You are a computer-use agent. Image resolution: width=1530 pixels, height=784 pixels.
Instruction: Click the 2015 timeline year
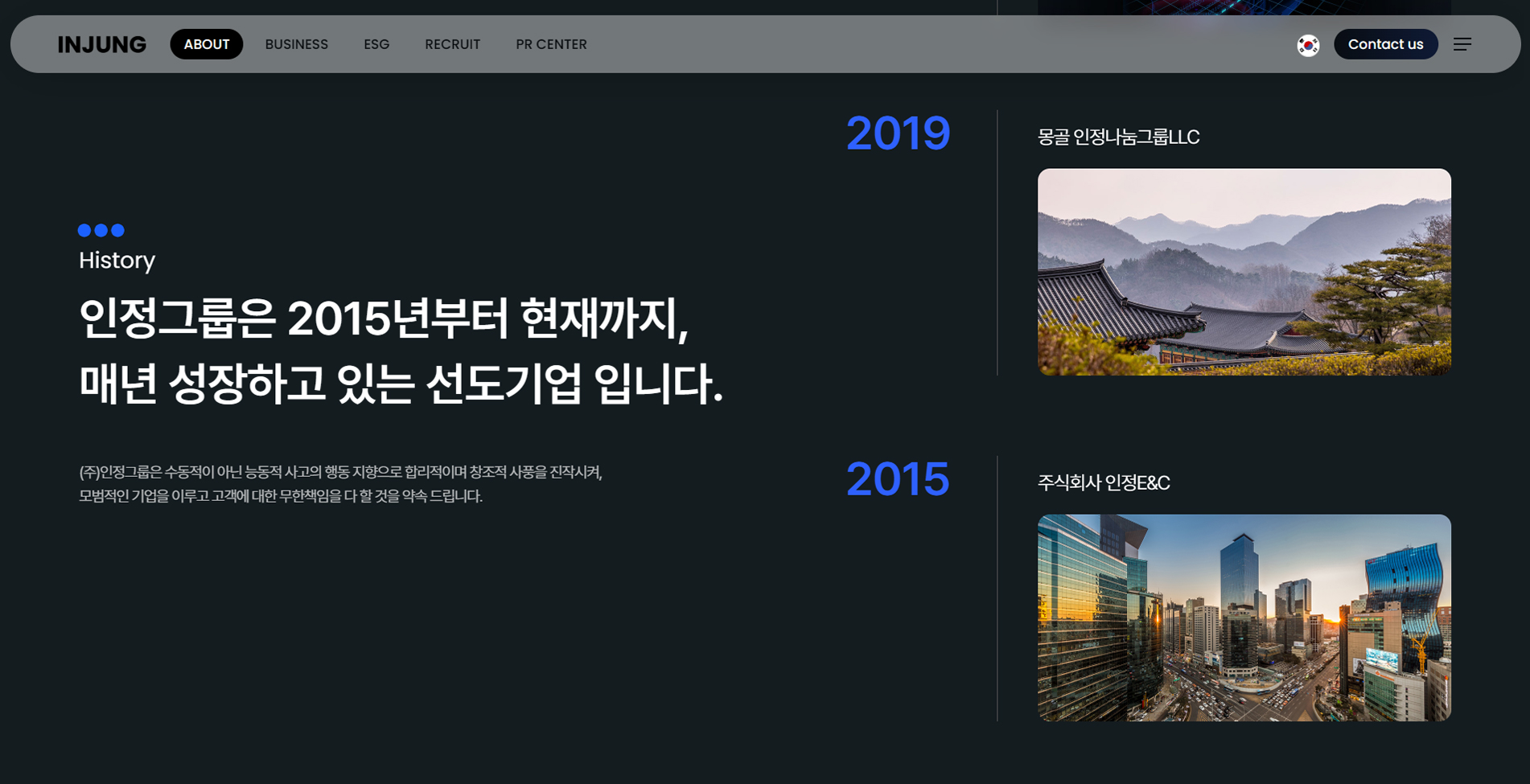(x=898, y=479)
